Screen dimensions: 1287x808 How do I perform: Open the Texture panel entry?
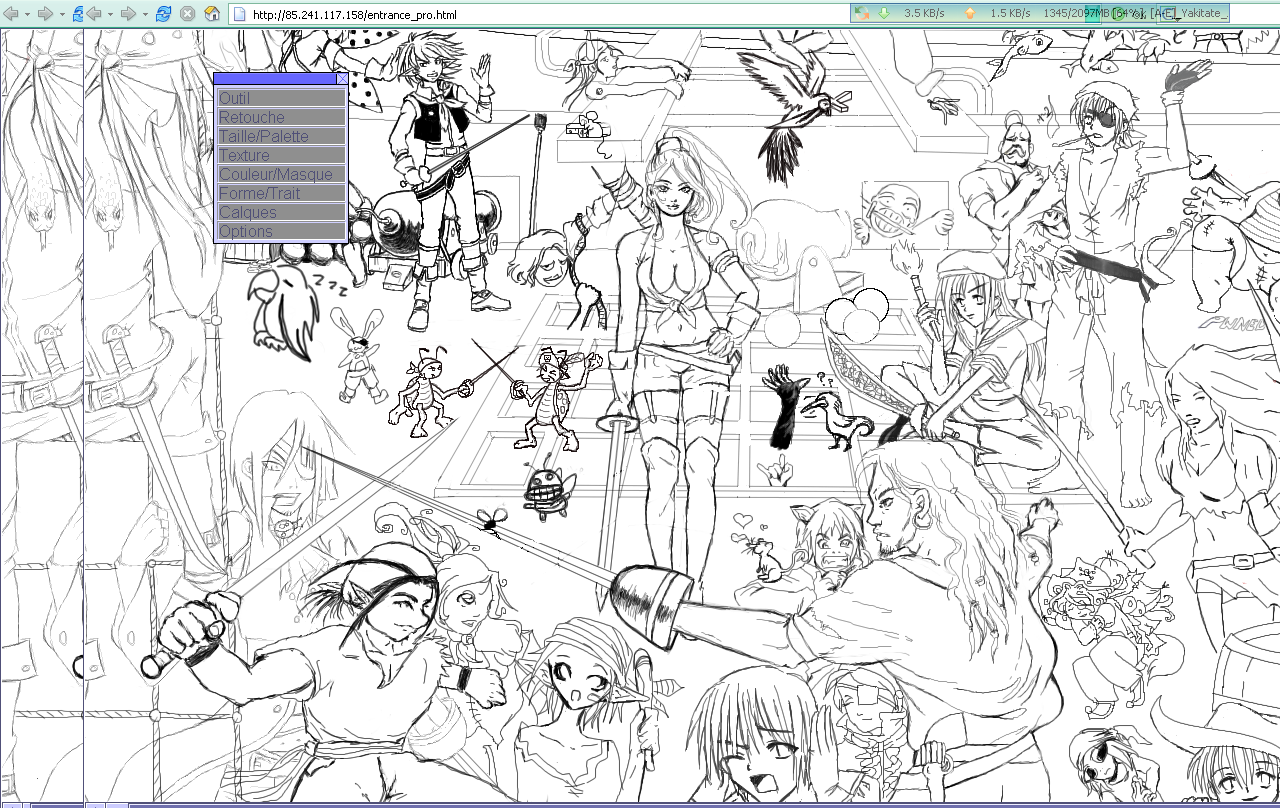[x=281, y=155]
